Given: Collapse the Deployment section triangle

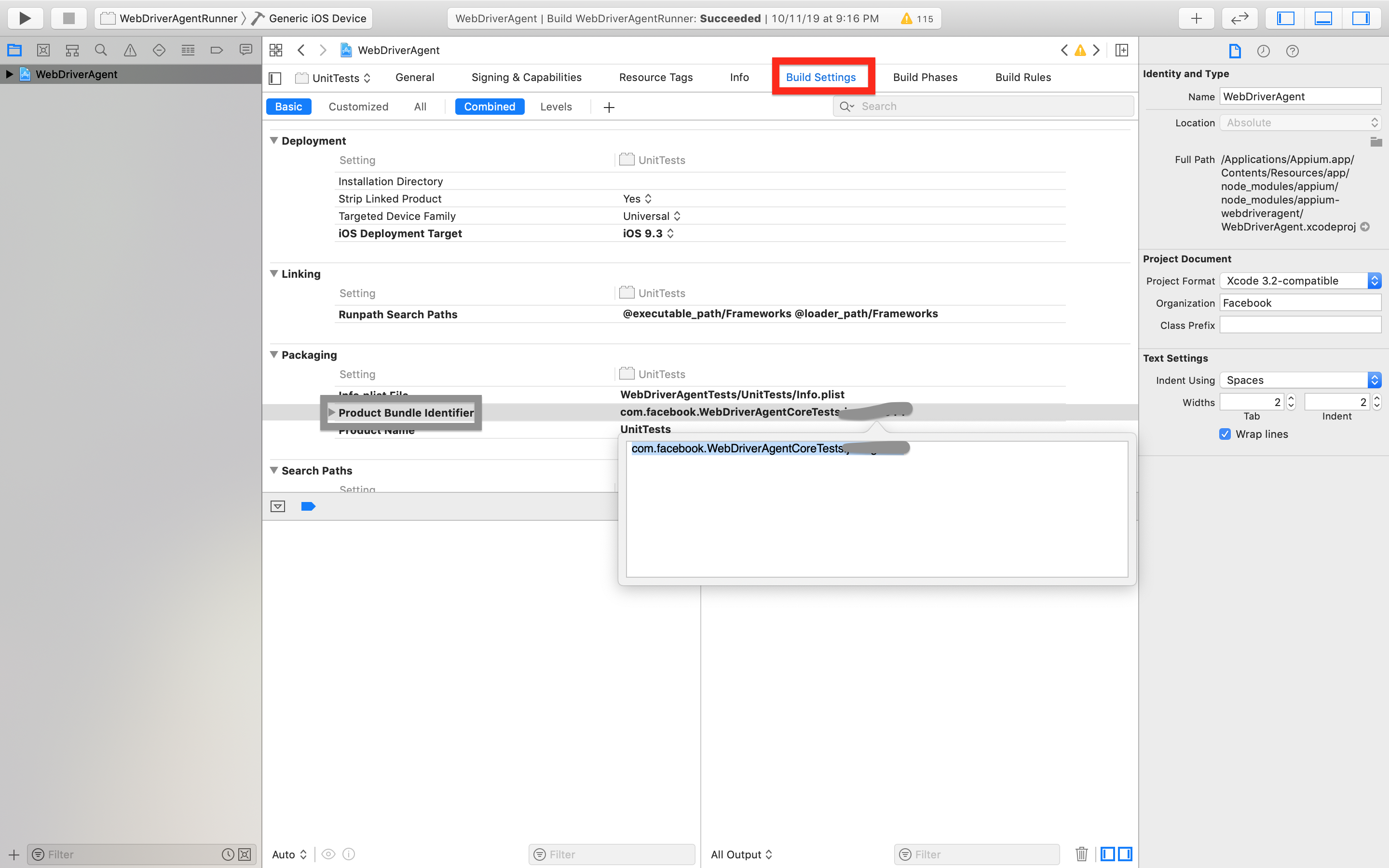Looking at the screenshot, I should pos(274,141).
